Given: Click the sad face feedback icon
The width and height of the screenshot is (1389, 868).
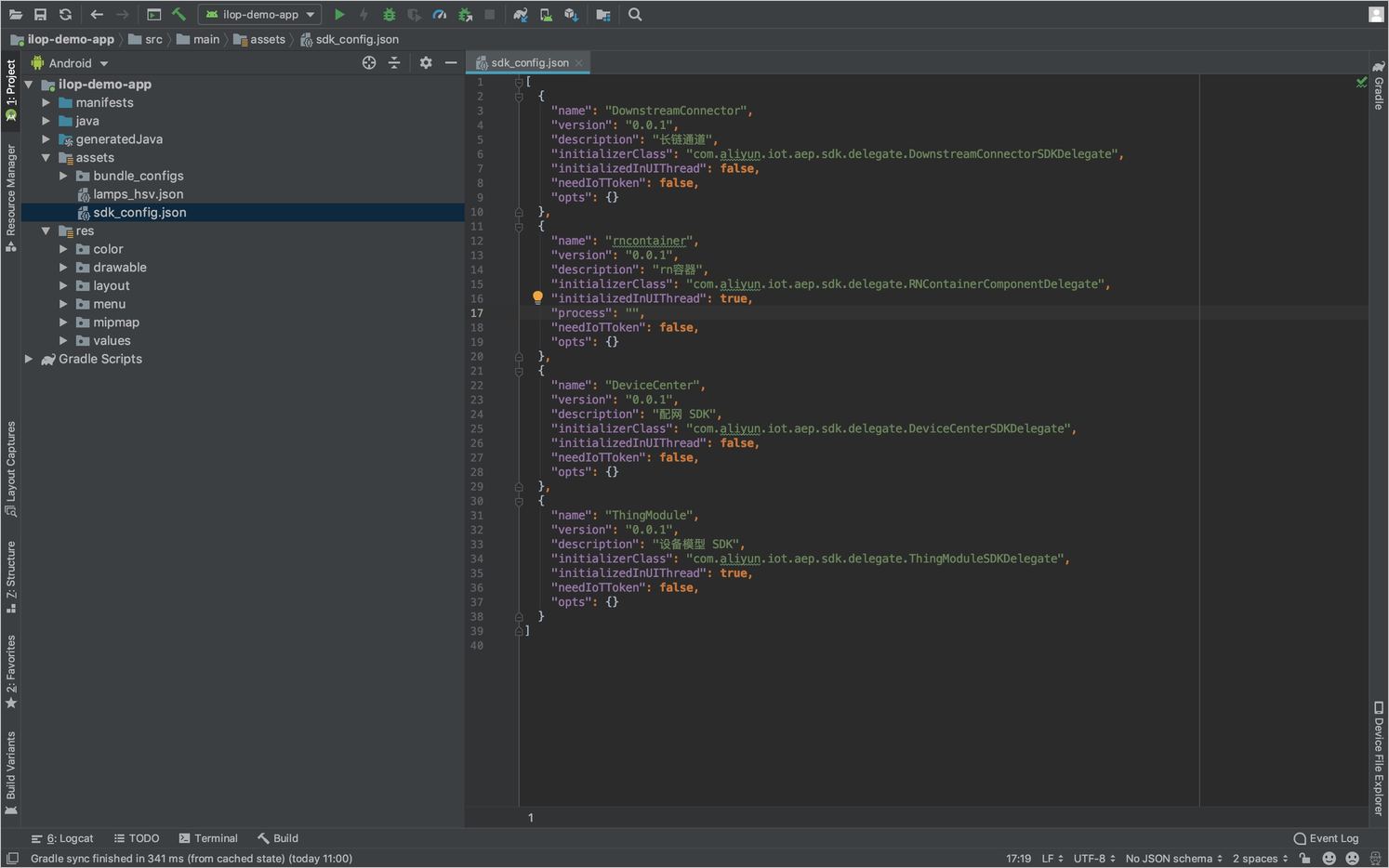Looking at the screenshot, I should [1352, 859].
